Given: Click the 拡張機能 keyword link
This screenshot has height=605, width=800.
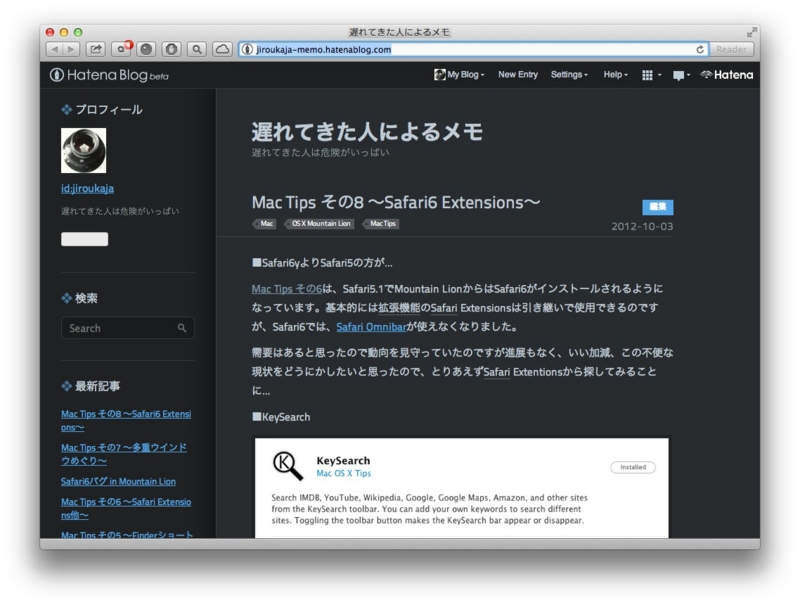Looking at the screenshot, I should [399, 308].
